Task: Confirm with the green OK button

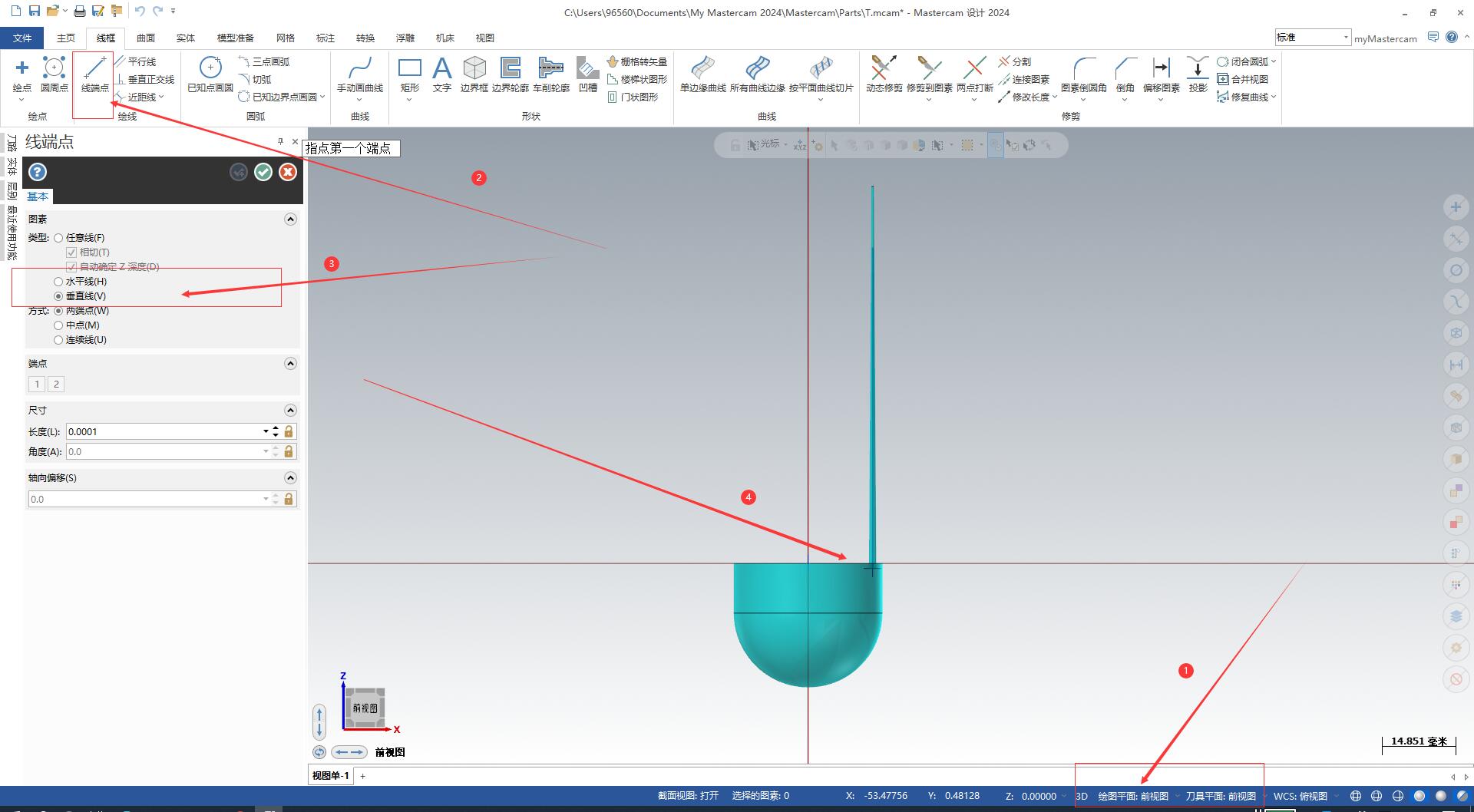Action: coord(263,172)
